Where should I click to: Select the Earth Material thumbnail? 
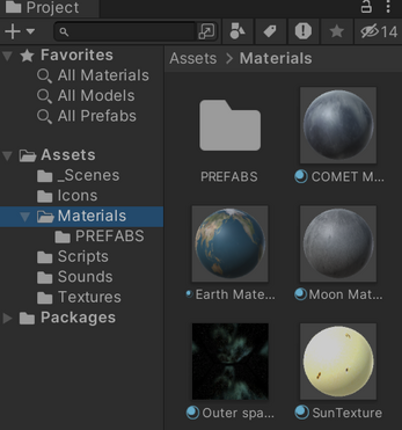click(x=230, y=244)
